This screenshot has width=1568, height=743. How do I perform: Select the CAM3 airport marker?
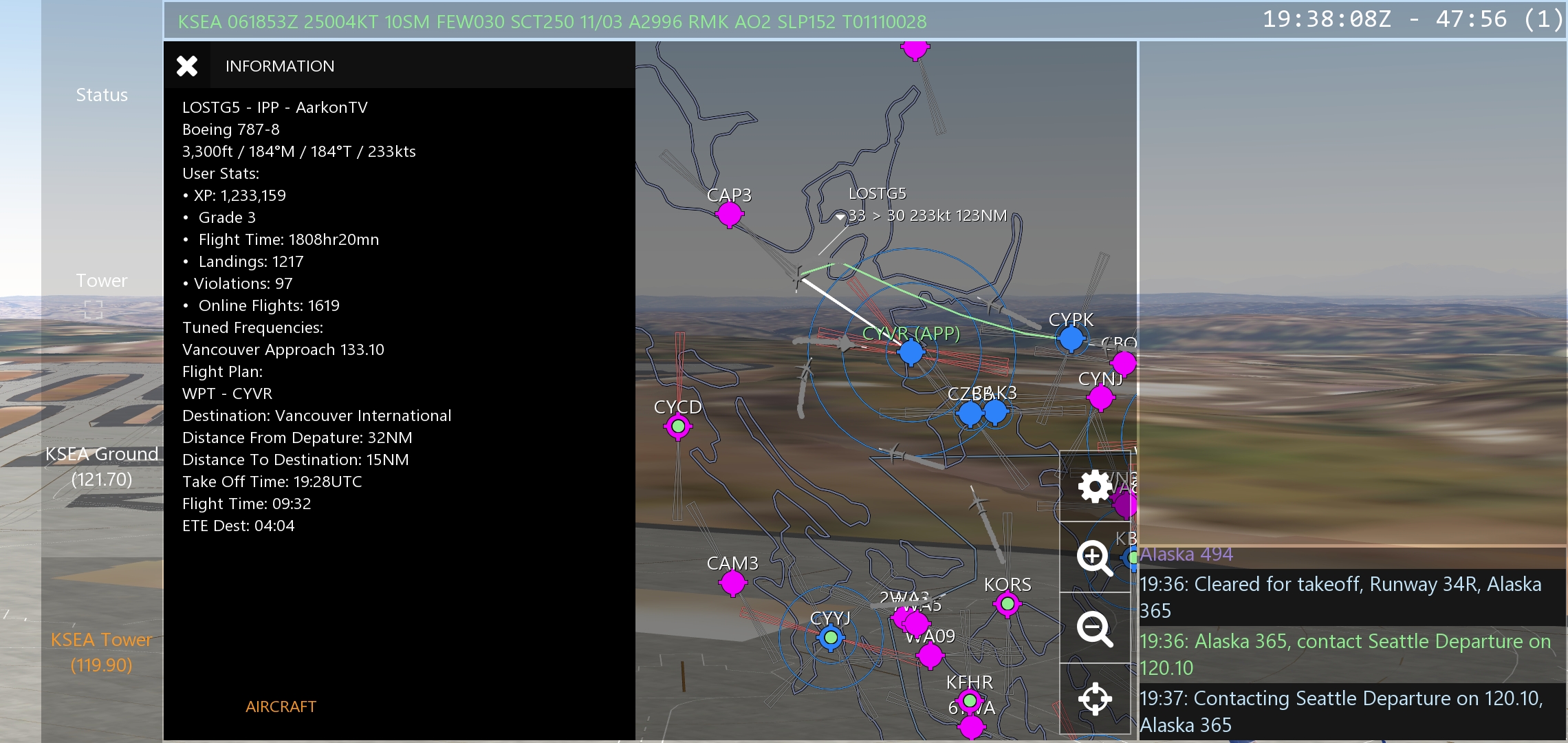point(733,583)
